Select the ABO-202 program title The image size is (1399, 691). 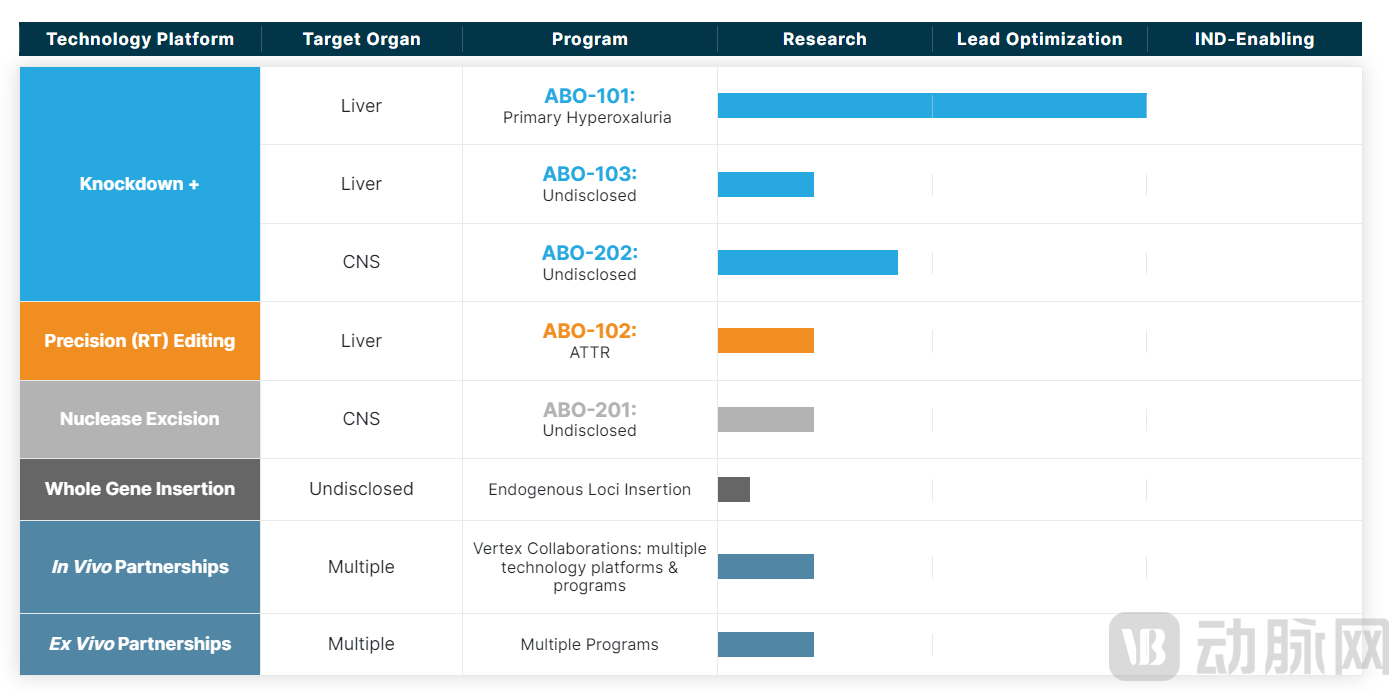point(589,253)
